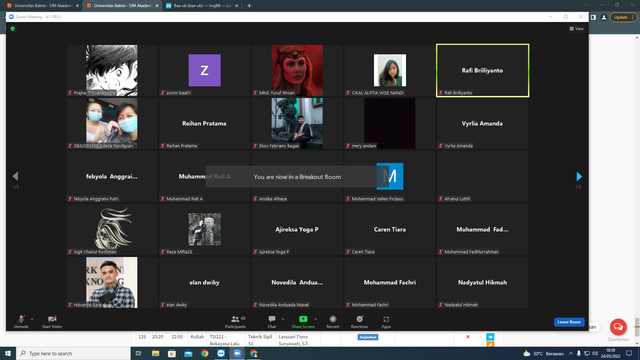640x360 pixels.
Task: Click the browser Update button
Action: point(623,17)
